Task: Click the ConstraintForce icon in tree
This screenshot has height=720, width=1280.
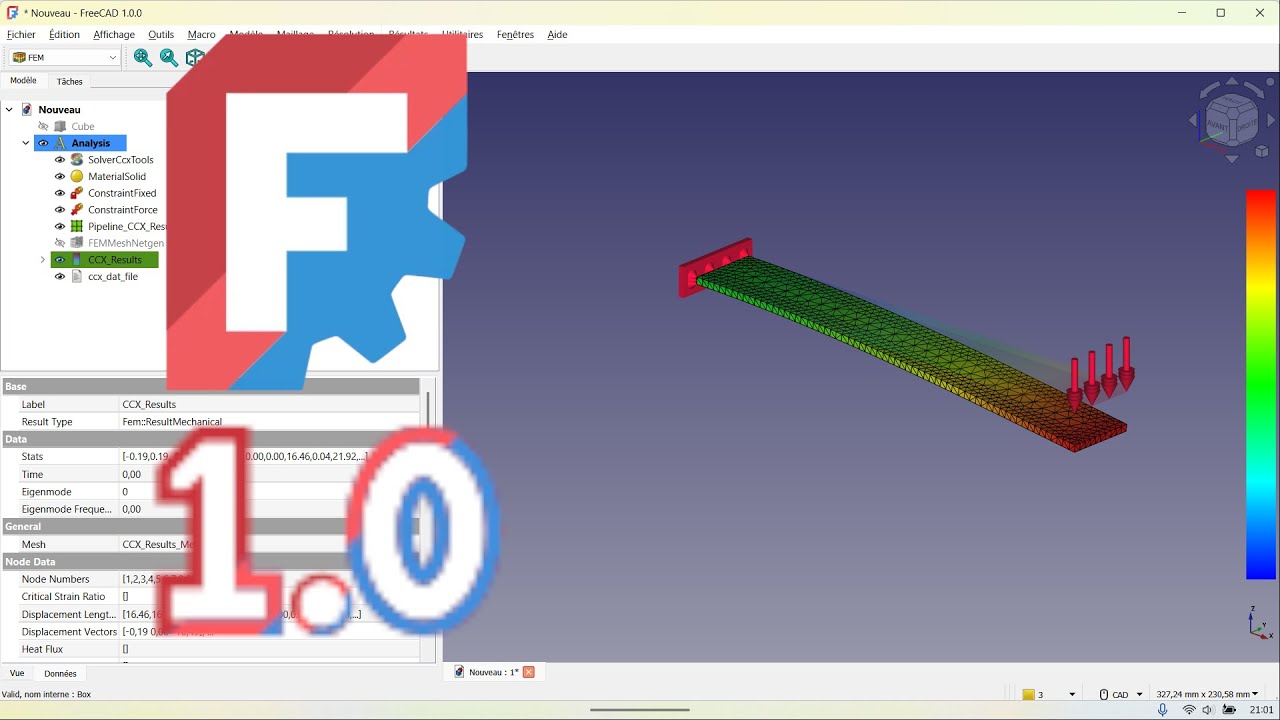Action: 77,210
